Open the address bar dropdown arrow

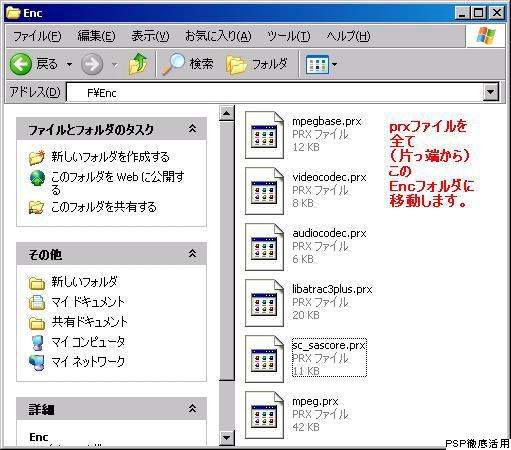tap(491, 92)
